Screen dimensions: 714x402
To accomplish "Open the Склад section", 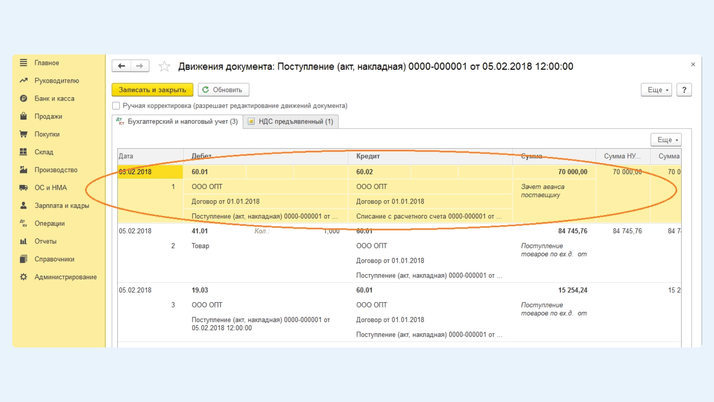I will 44,152.
